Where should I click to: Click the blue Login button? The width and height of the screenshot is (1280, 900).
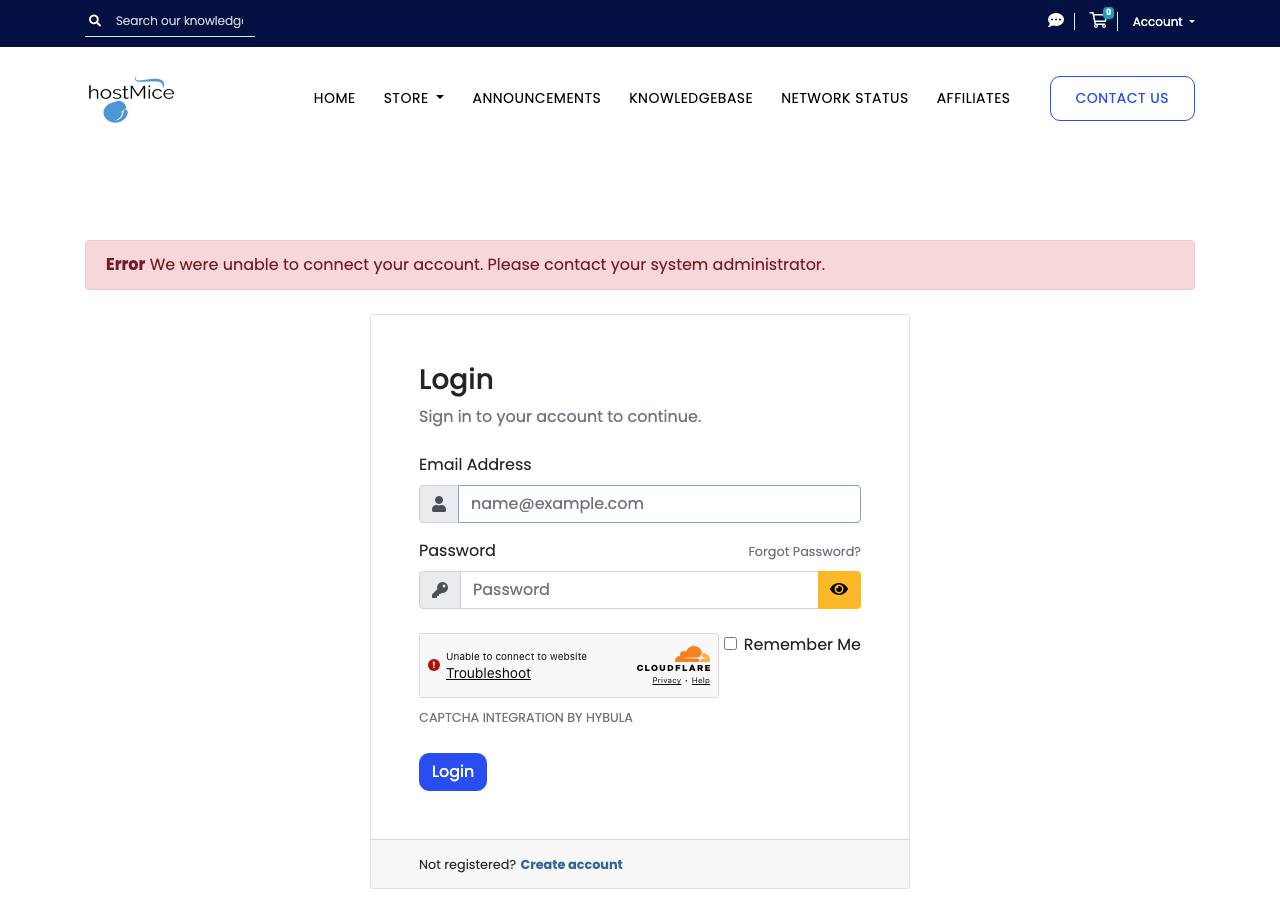453,772
